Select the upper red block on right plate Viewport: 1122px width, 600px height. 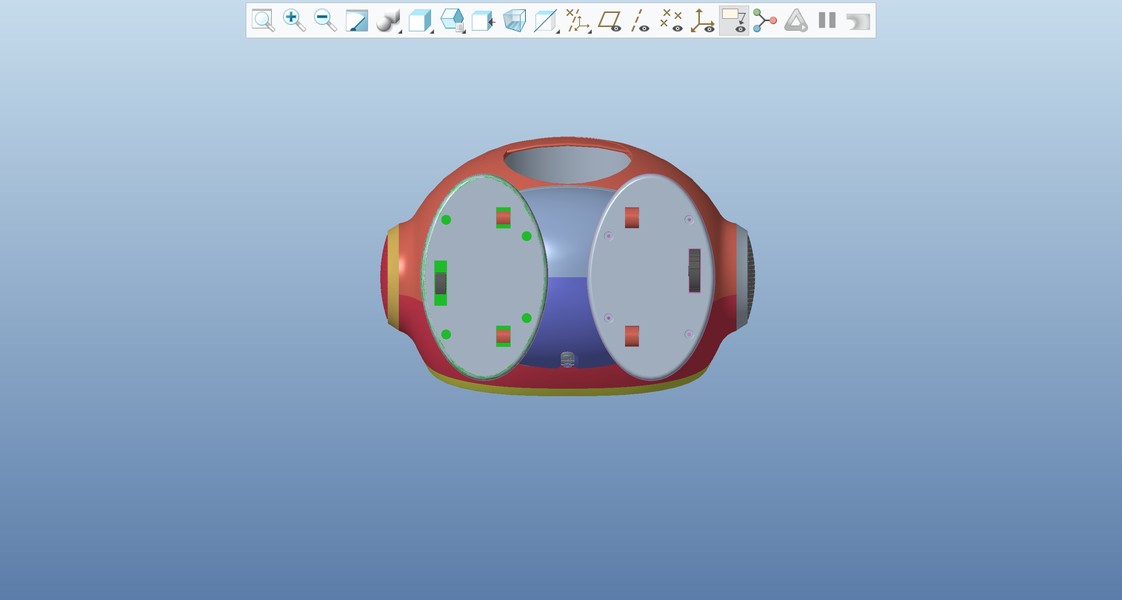click(x=632, y=217)
